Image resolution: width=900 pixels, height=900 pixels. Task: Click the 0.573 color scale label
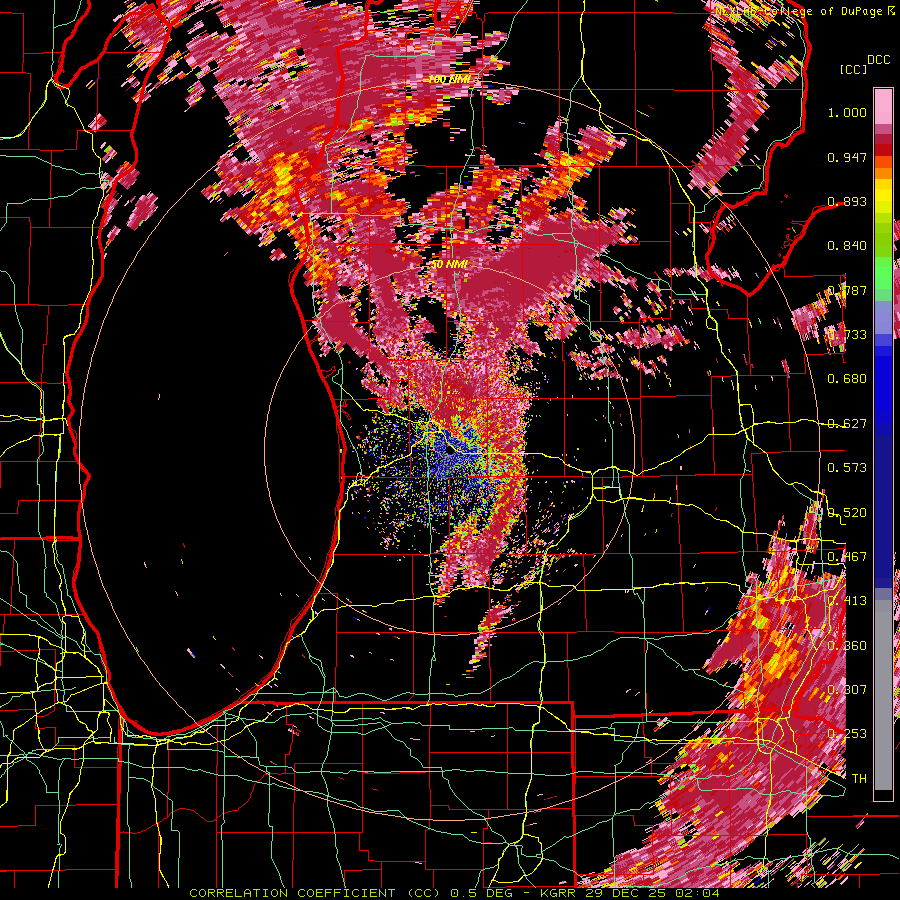click(847, 467)
